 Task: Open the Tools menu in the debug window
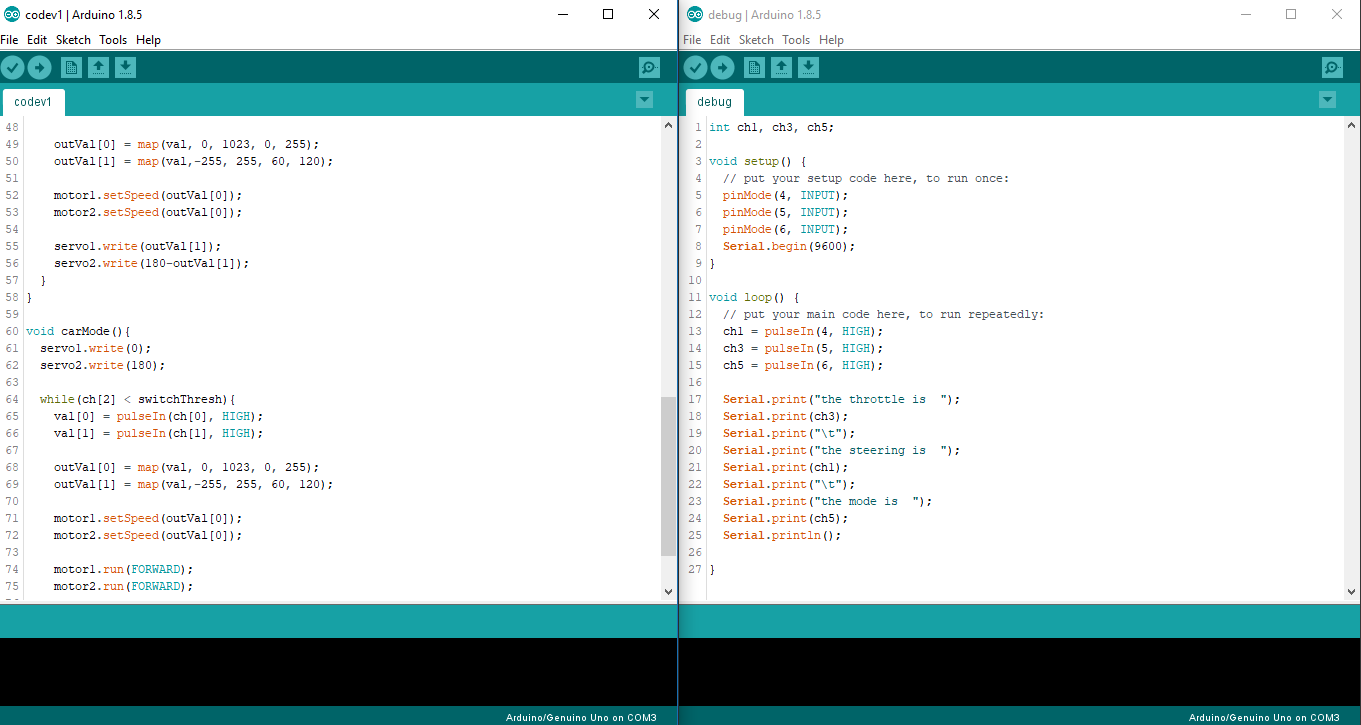(796, 39)
